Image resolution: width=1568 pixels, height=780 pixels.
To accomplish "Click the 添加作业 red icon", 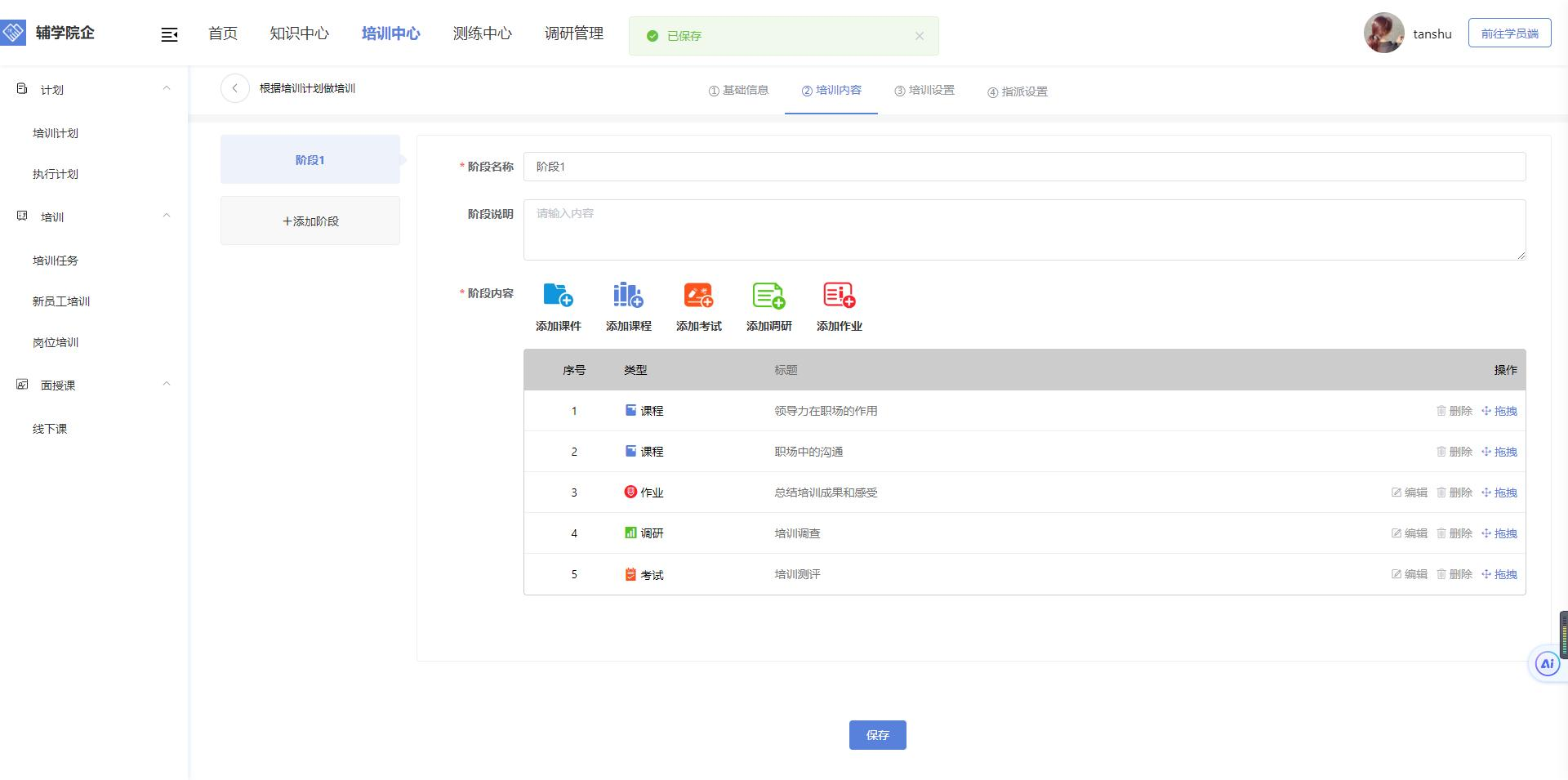I will (x=840, y=295).
